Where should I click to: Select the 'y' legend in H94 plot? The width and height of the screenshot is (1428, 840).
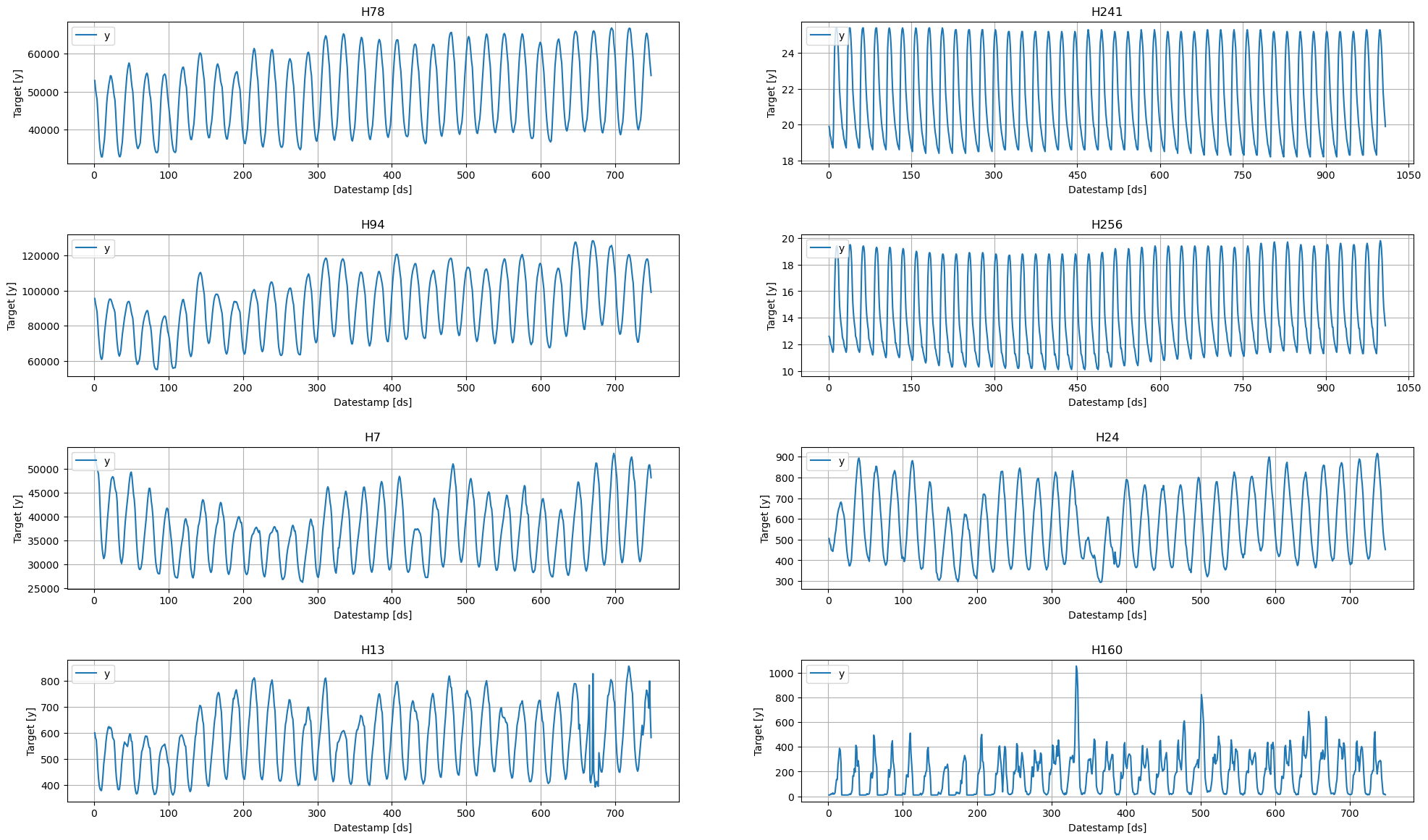coord(93,248)
